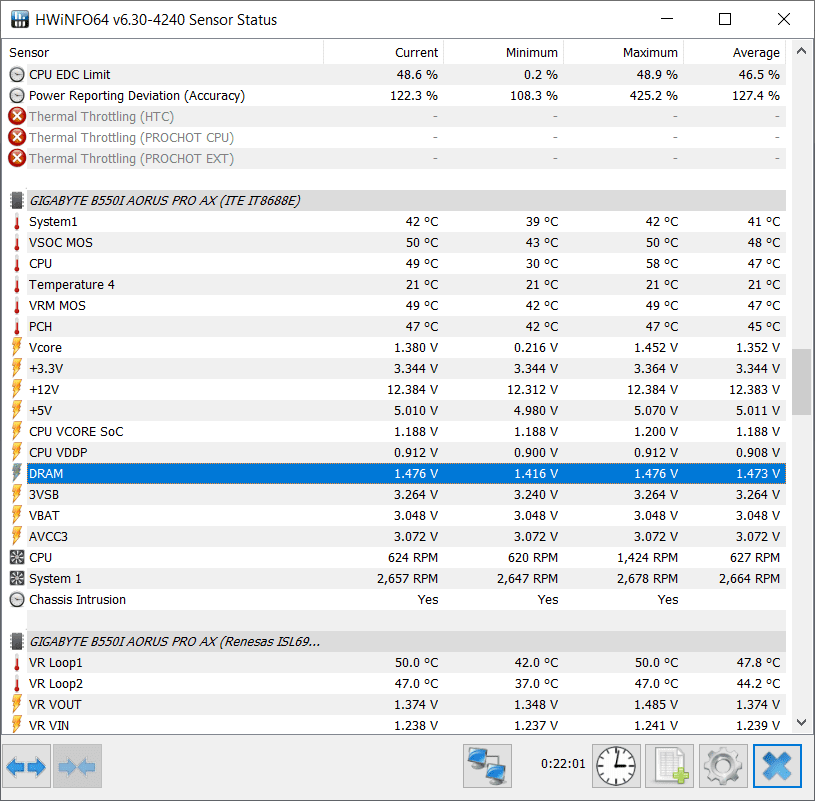Click the vertical scrollbar thumb
Screen dimensions: 815x801
tap(801, 382)
